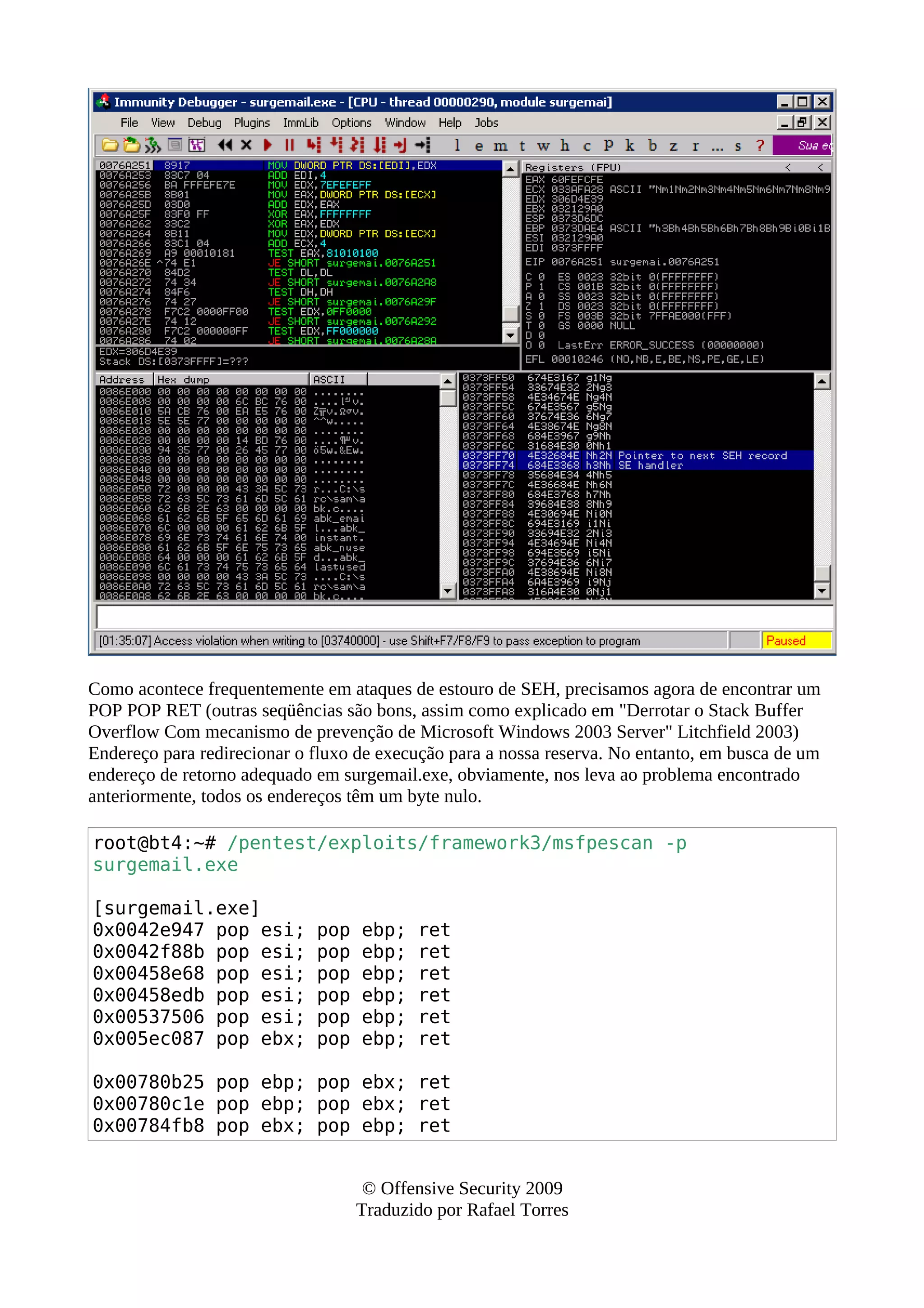Open the ImmLib menu
This screenshot has height=1308, width=924.
[300, 122]
